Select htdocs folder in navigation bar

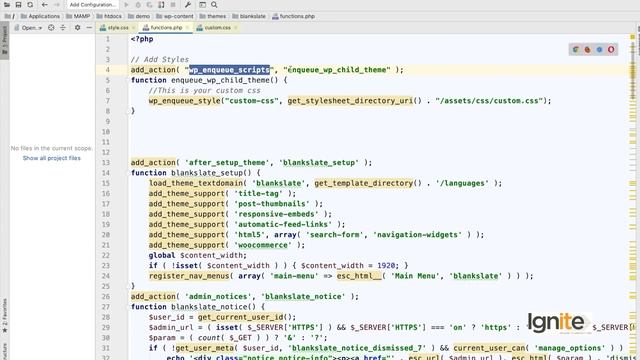(109, 16)
